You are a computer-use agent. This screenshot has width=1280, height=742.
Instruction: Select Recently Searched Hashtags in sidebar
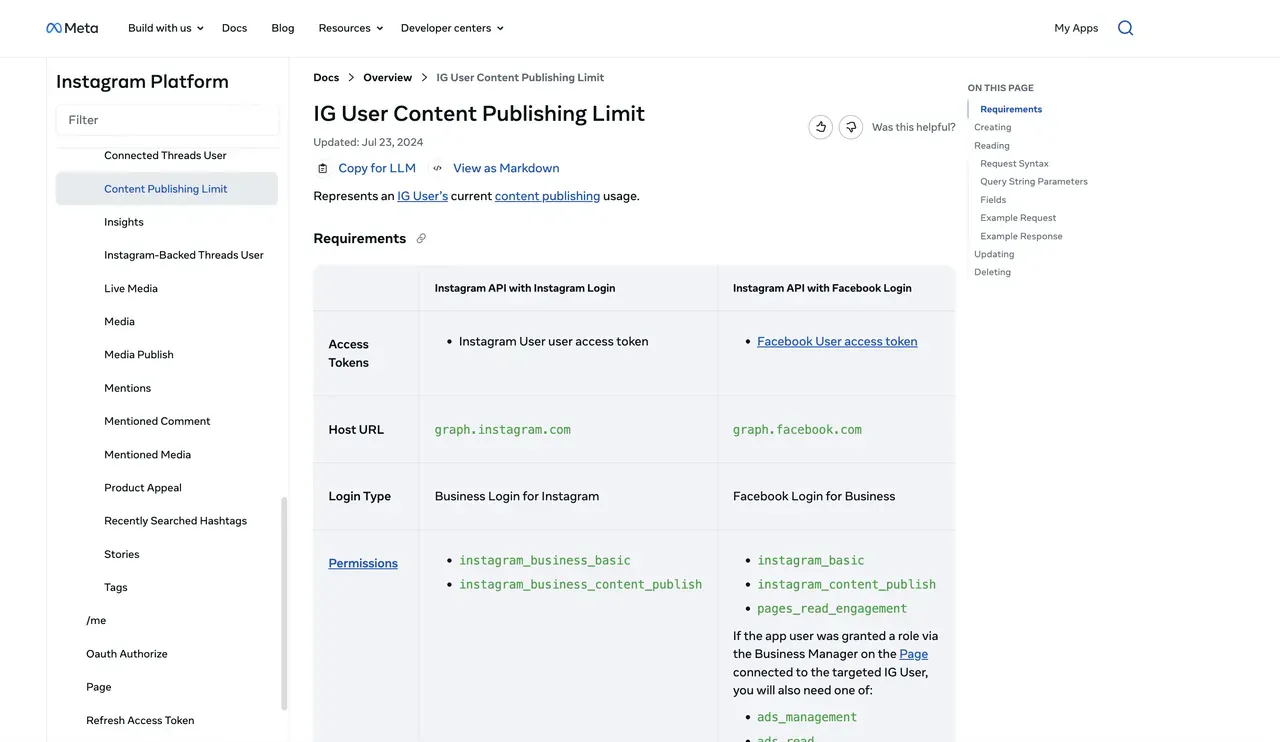(175, 520)
